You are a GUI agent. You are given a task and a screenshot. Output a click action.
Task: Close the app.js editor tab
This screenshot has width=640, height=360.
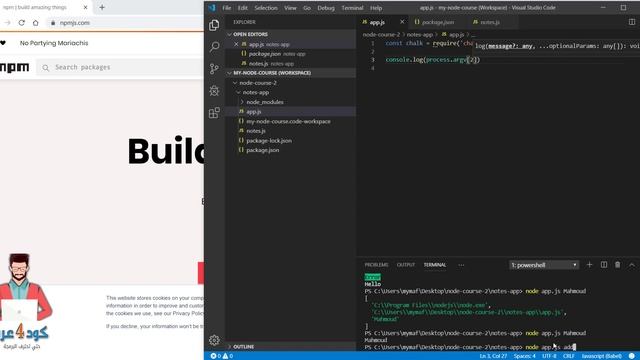click(x=402, y=22)
